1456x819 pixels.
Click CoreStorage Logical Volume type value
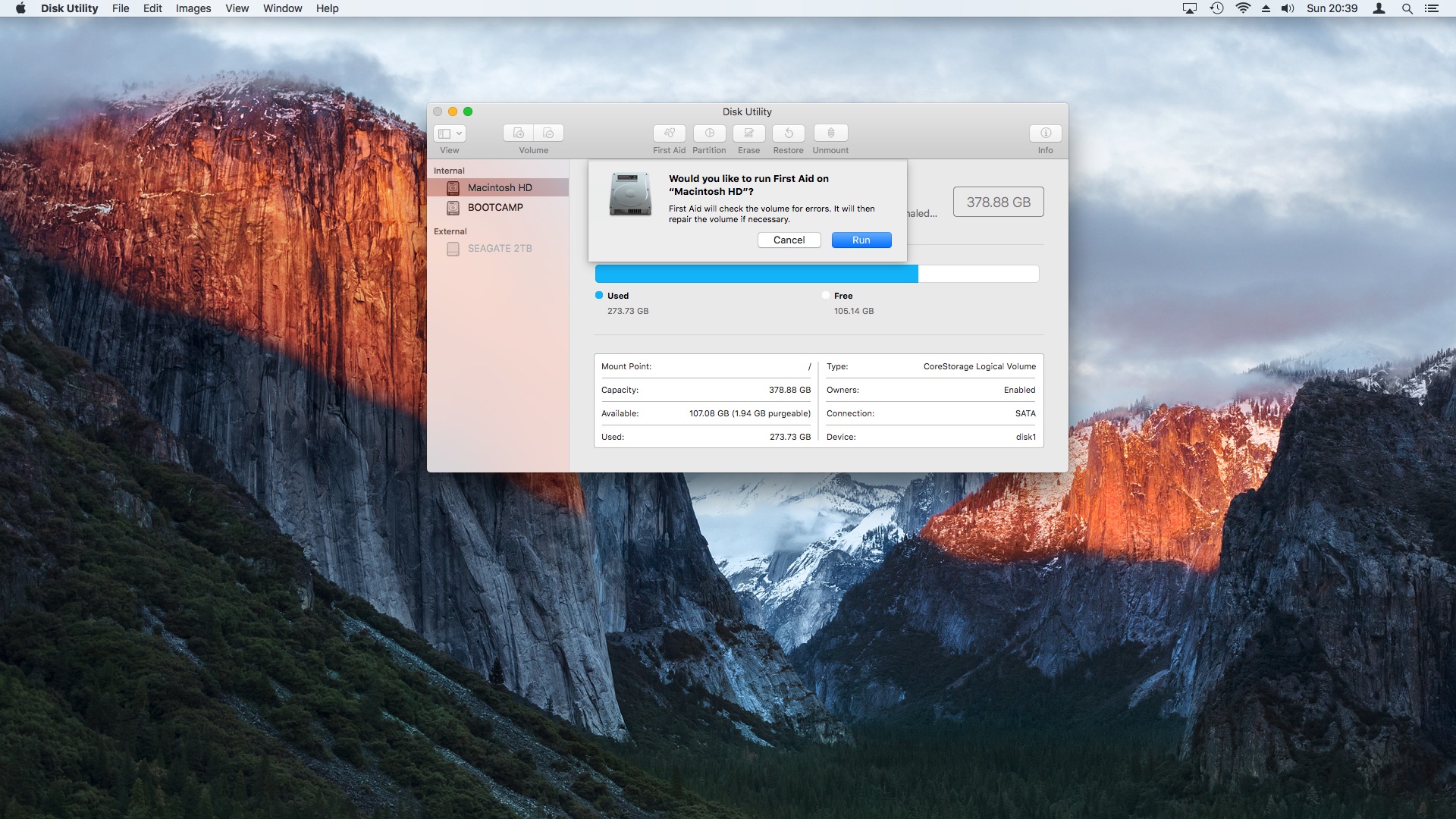point(980,366)
